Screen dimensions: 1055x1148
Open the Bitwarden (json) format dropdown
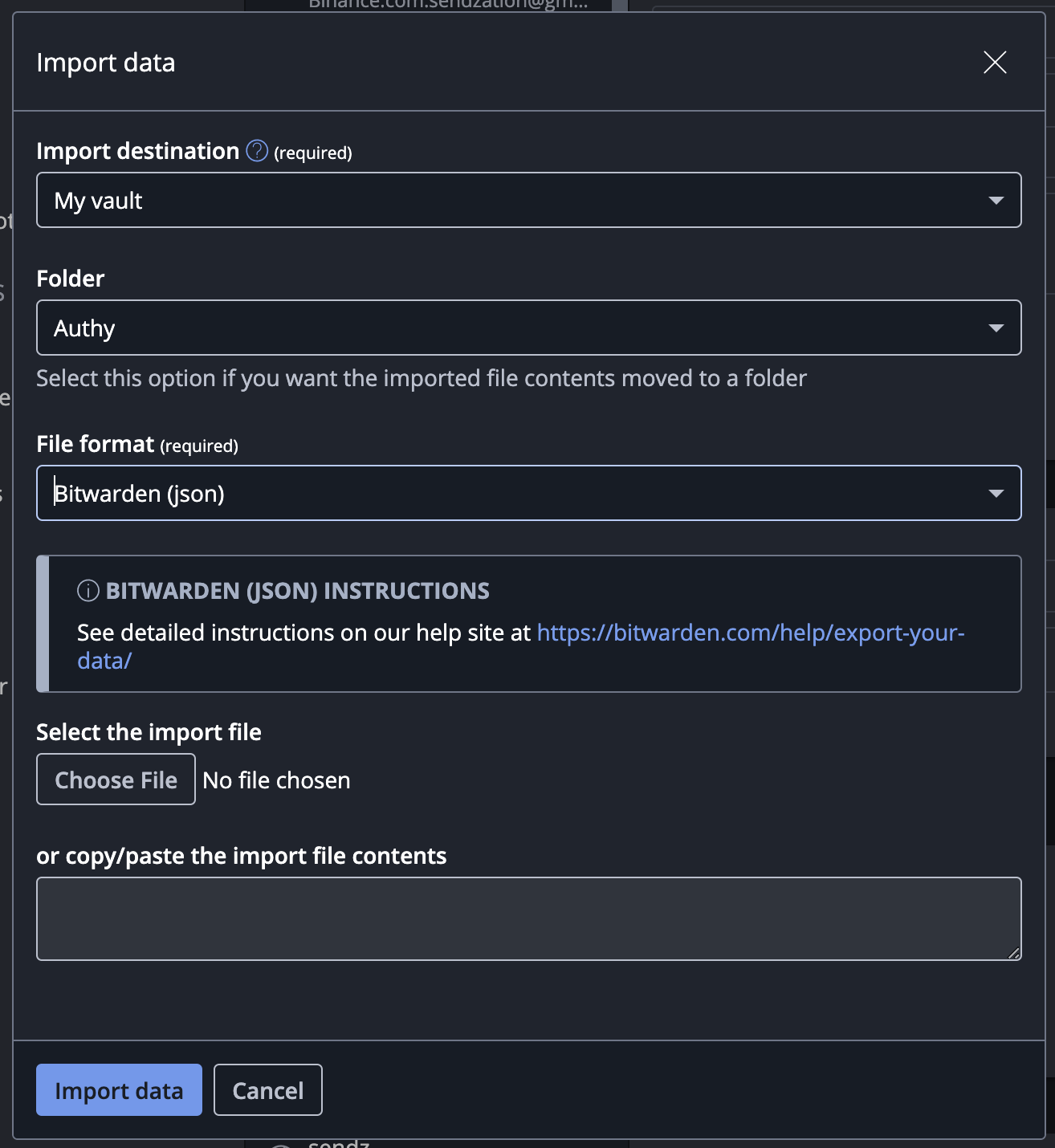click(528, 493)
